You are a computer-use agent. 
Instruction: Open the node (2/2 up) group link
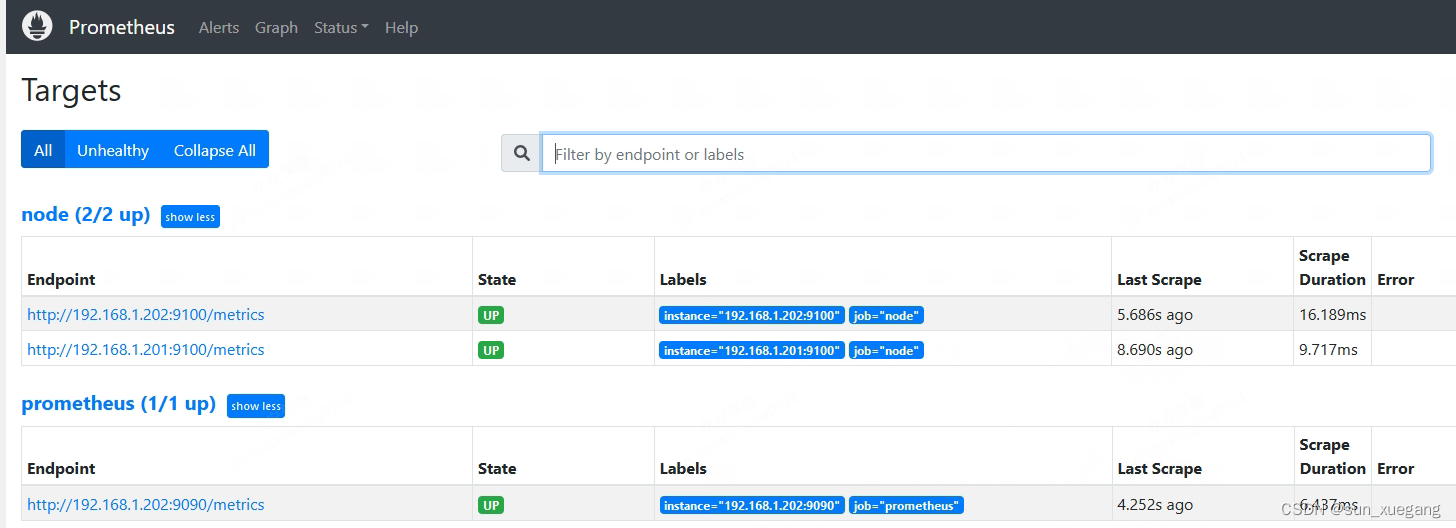coord(85,215)
